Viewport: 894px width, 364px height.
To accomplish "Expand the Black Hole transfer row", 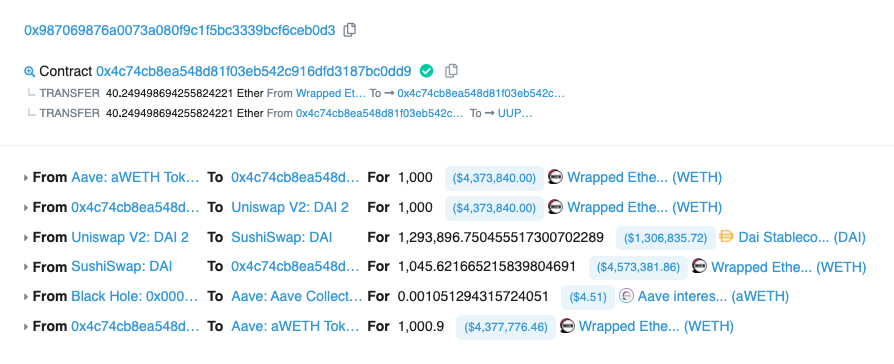I will point(26,297).
